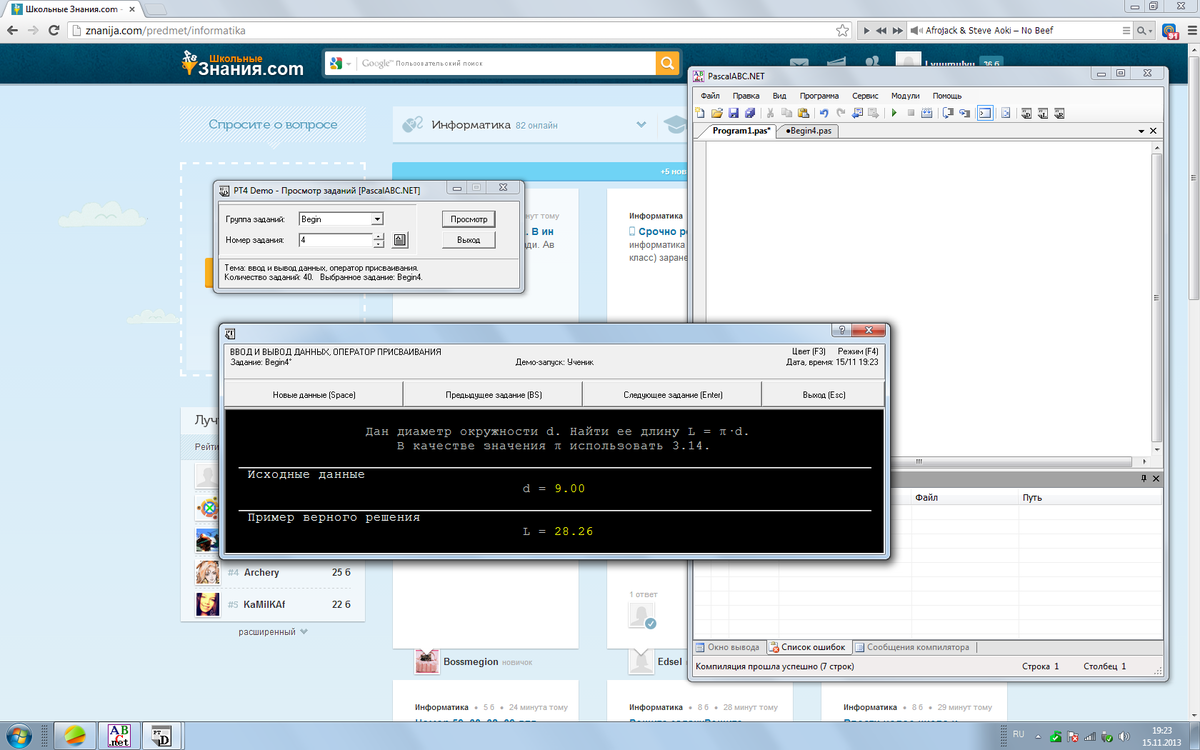Select Список ошибок bottom tab

point(809,647)
